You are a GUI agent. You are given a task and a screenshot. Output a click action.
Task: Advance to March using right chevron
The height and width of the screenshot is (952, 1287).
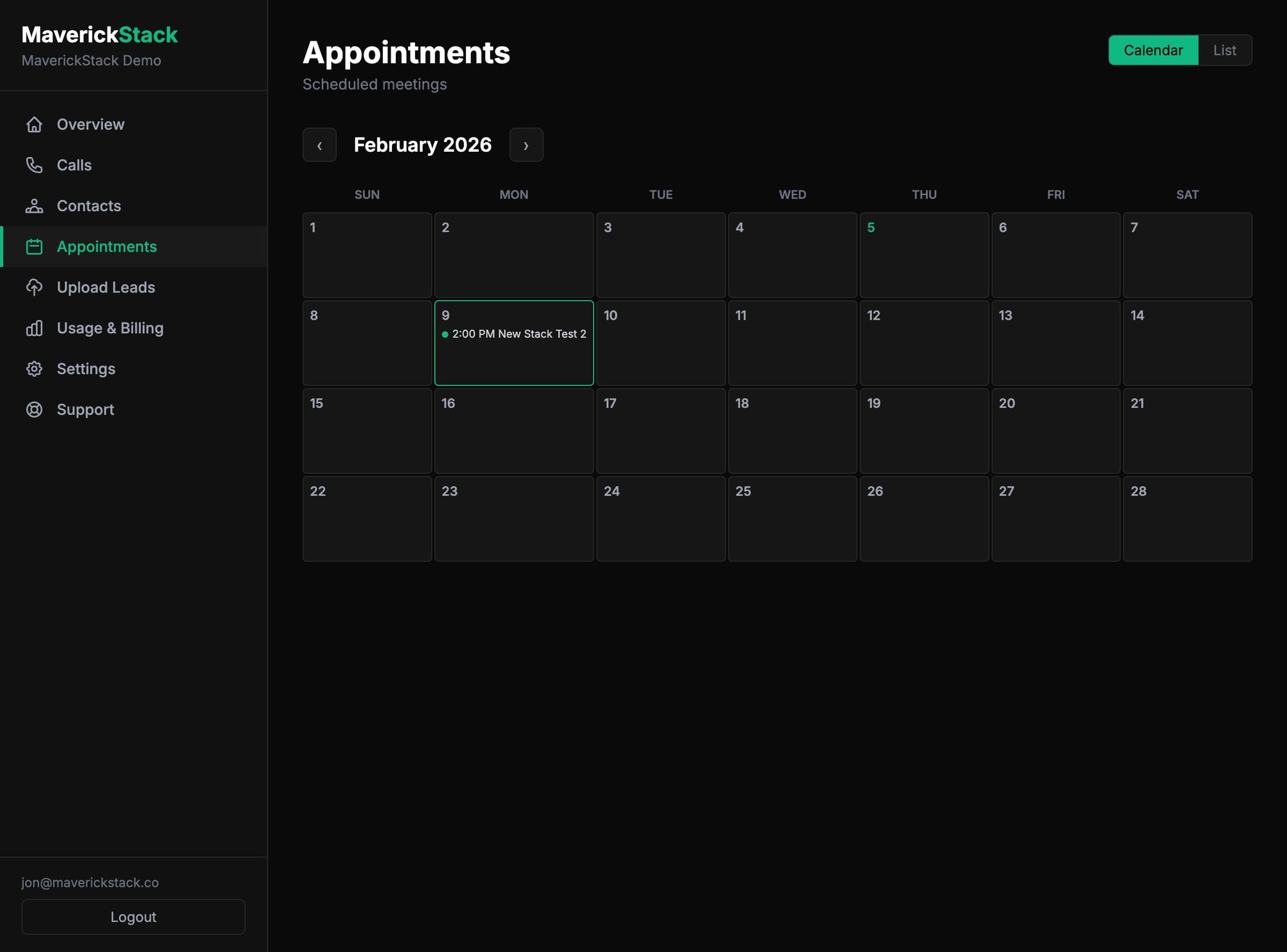[526, 145]
